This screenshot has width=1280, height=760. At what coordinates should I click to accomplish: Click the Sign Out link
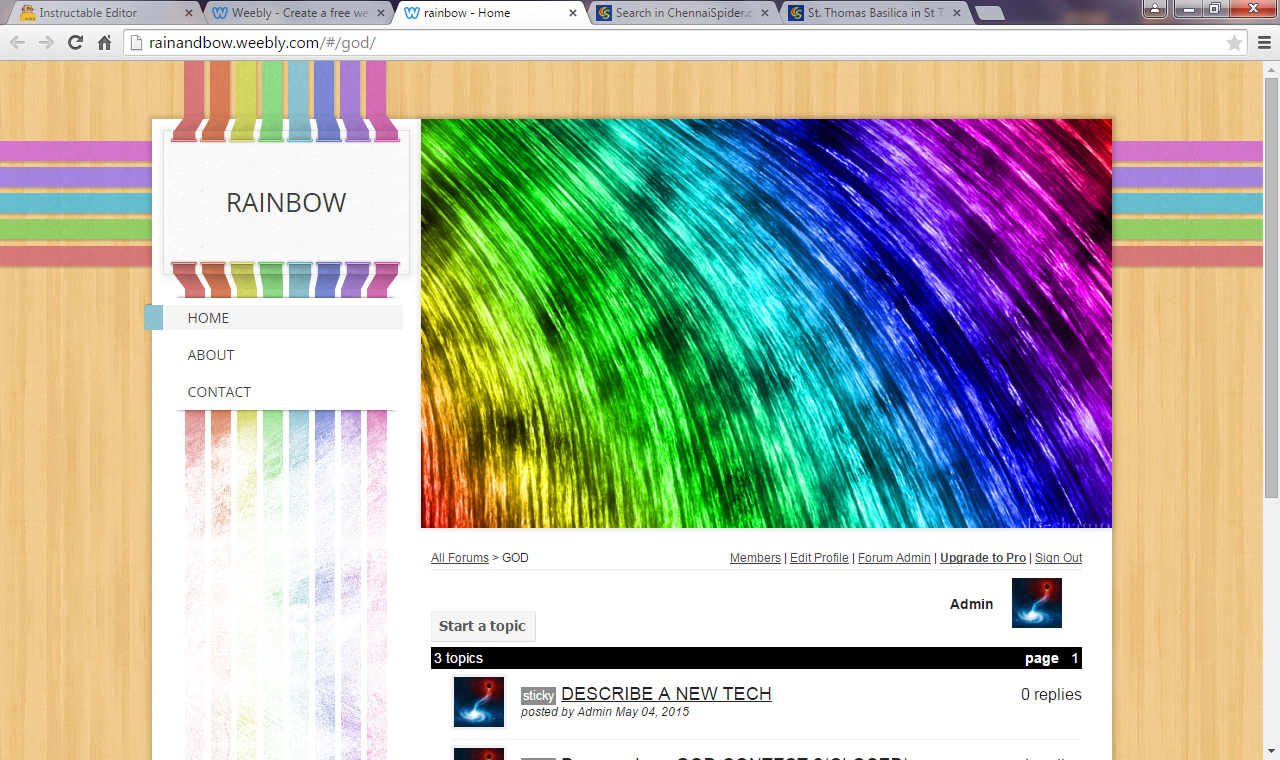click(x=1058, y=558)
